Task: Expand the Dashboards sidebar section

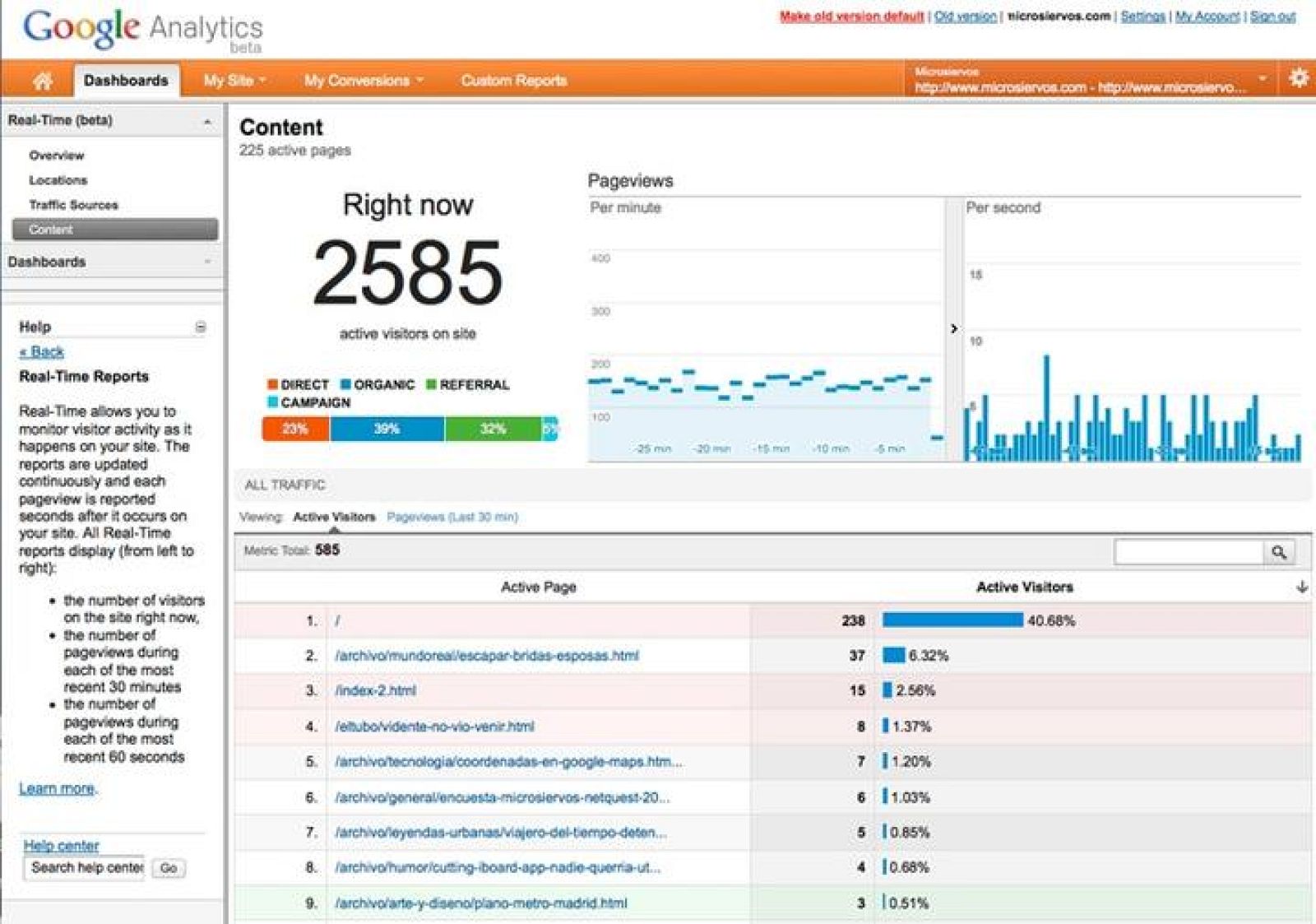Action: [208, 262]
